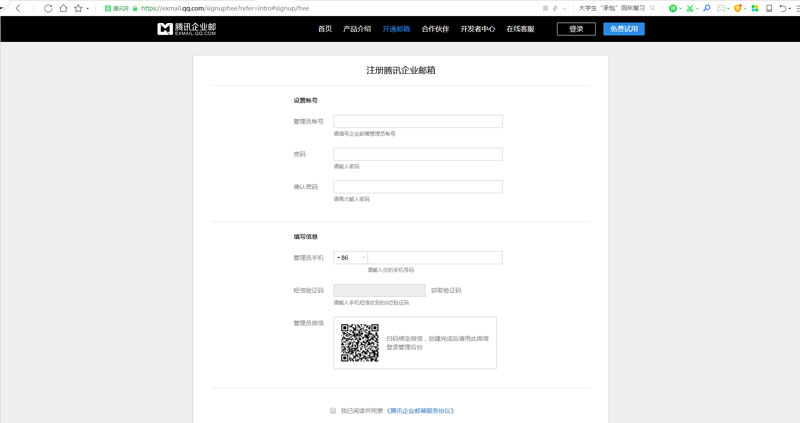Click the 注册腾讯企业邮箱 heading text
Viewport: 800px width, 423px height.
click(401, 70)
